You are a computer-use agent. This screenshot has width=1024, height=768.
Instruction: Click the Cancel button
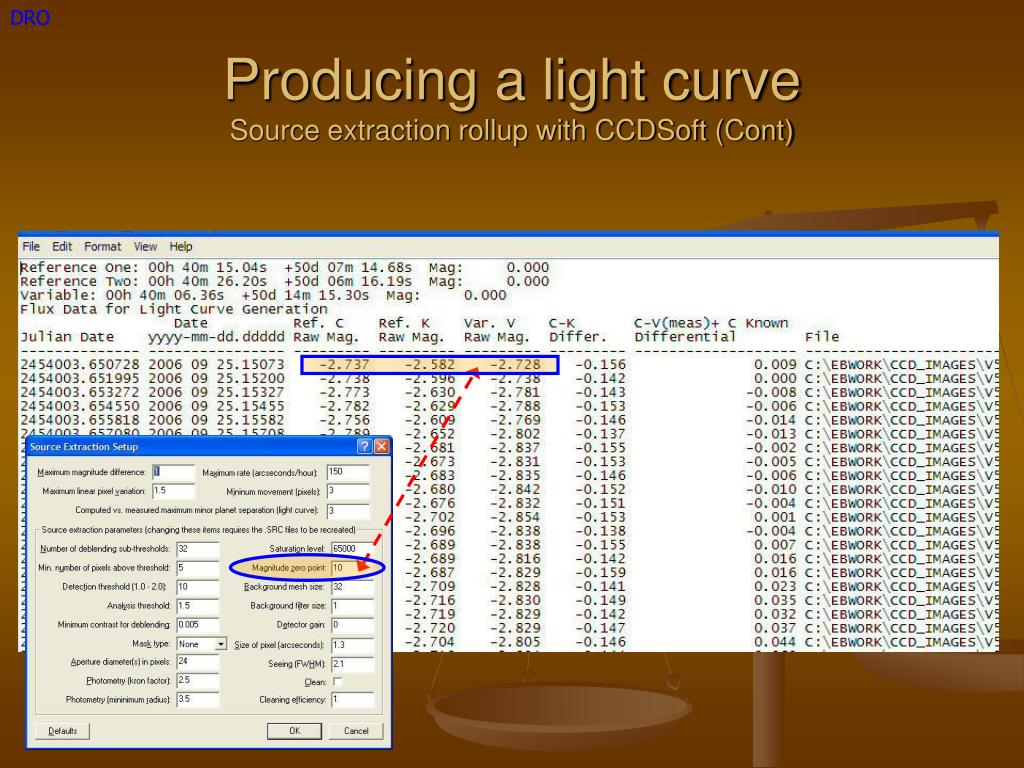[356, 731]
